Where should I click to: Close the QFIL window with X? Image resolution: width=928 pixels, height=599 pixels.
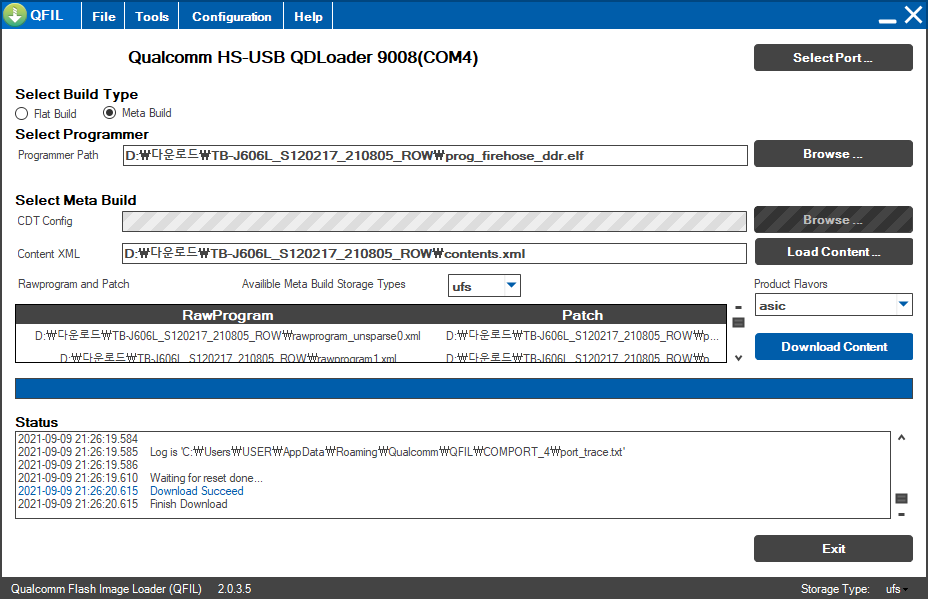913,14
